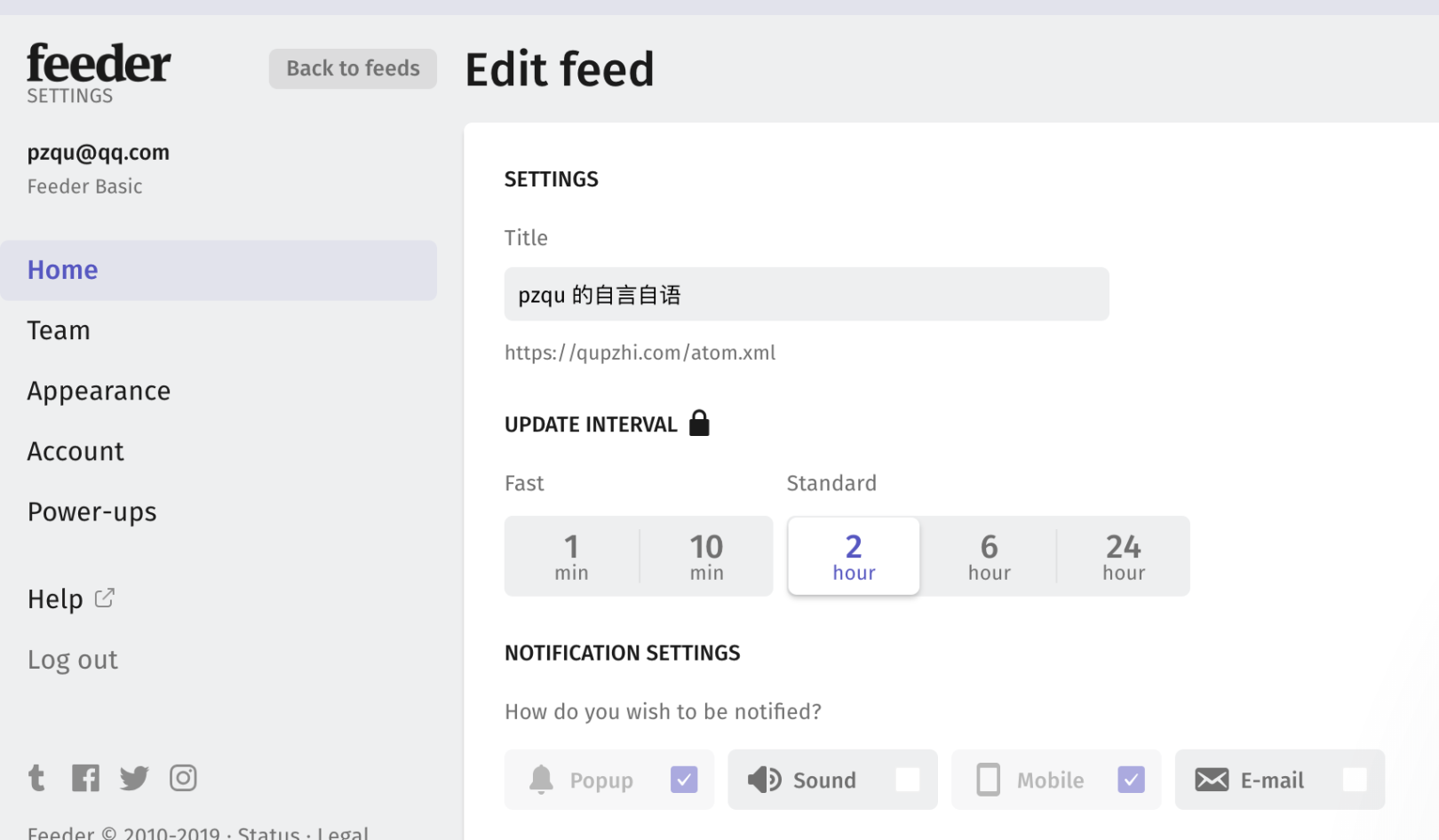Open the Facebook social icon
The height and width of the screenshot is (840, 1439).
[85, 778]
